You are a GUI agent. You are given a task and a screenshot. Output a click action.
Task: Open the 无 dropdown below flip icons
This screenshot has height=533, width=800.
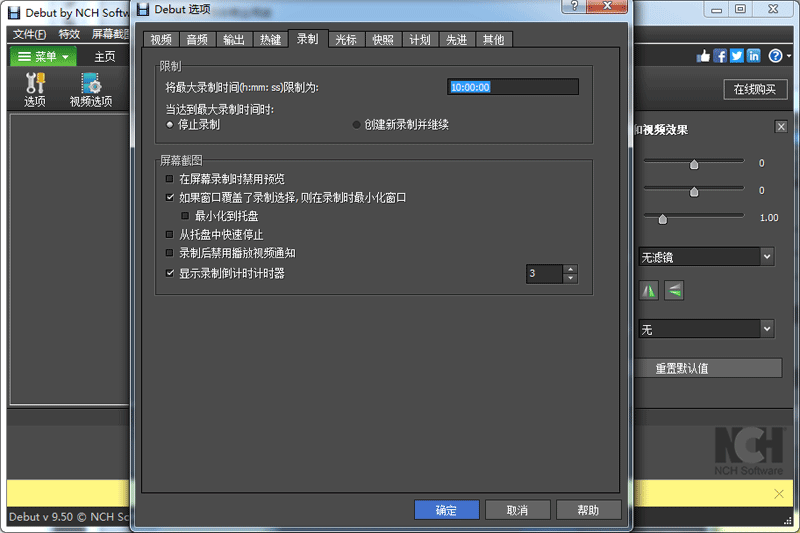pyautogui.click(x=707, y=329)
